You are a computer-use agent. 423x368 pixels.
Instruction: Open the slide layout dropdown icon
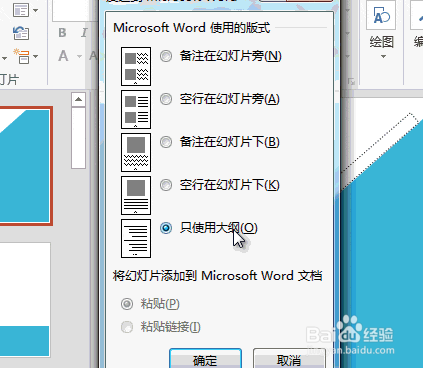tap(21, 10)
